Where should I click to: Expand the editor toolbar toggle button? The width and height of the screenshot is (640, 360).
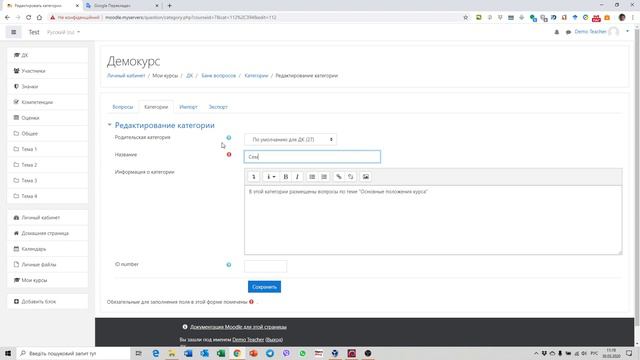[x=253, y=177]
